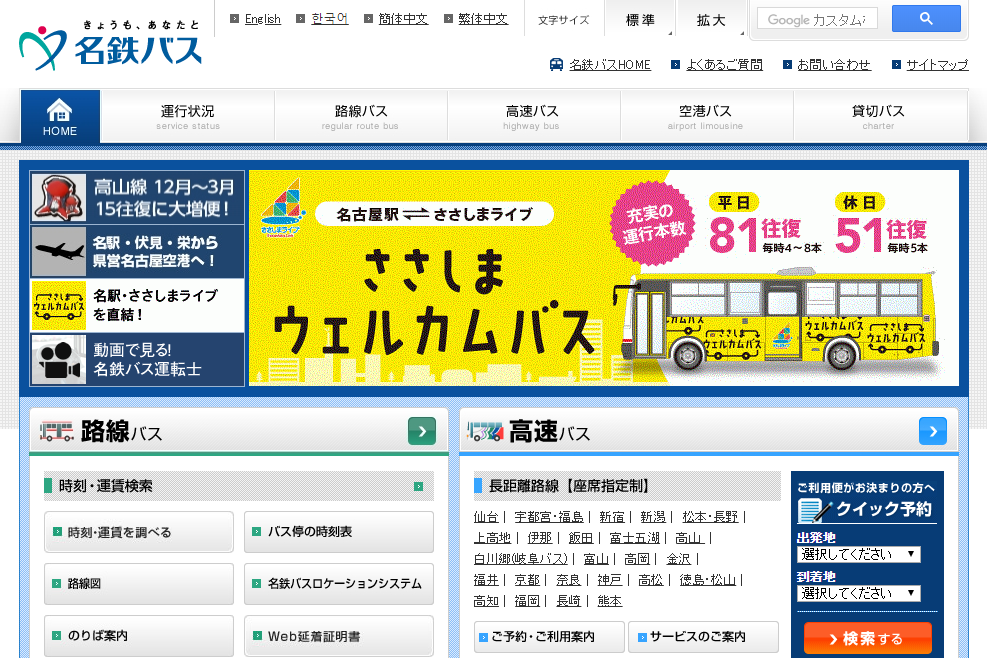Switch language to English
Screen dimensions: 987x658
coord(262,19)
